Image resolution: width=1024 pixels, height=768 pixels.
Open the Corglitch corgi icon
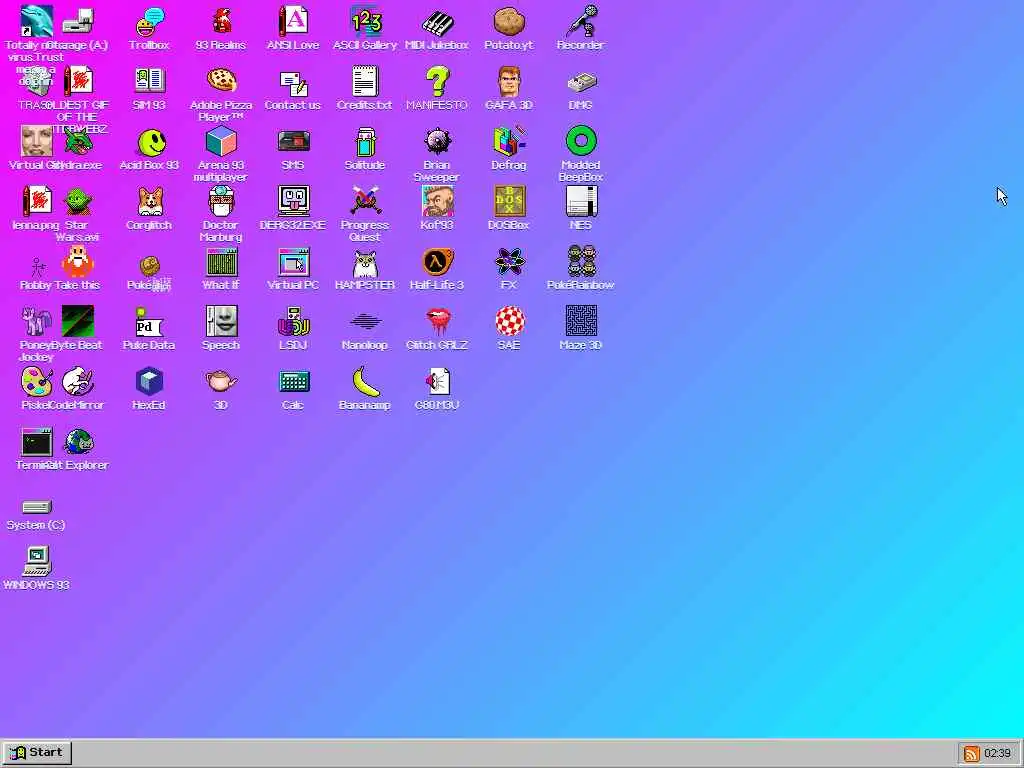click(x=150, y=201)
